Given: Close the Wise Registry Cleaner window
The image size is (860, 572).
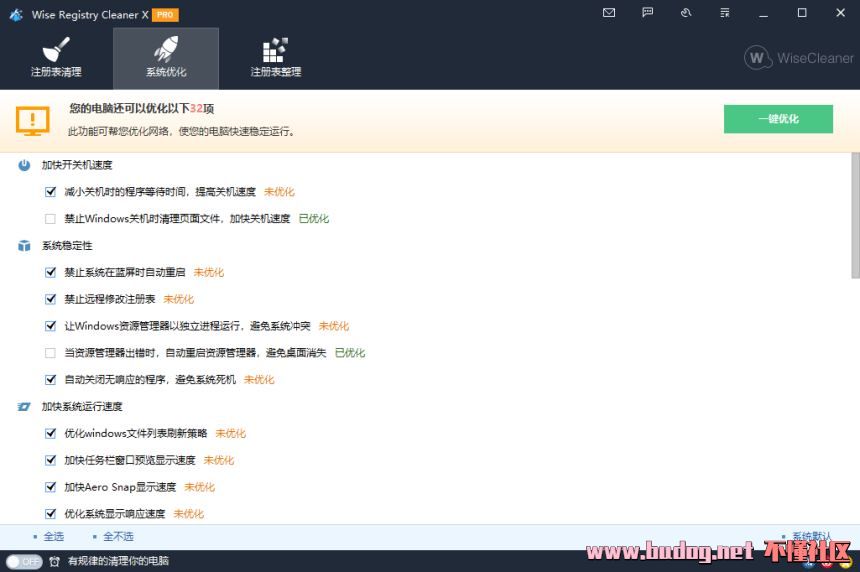Looking at the screenshot, I should click(840, 13).
